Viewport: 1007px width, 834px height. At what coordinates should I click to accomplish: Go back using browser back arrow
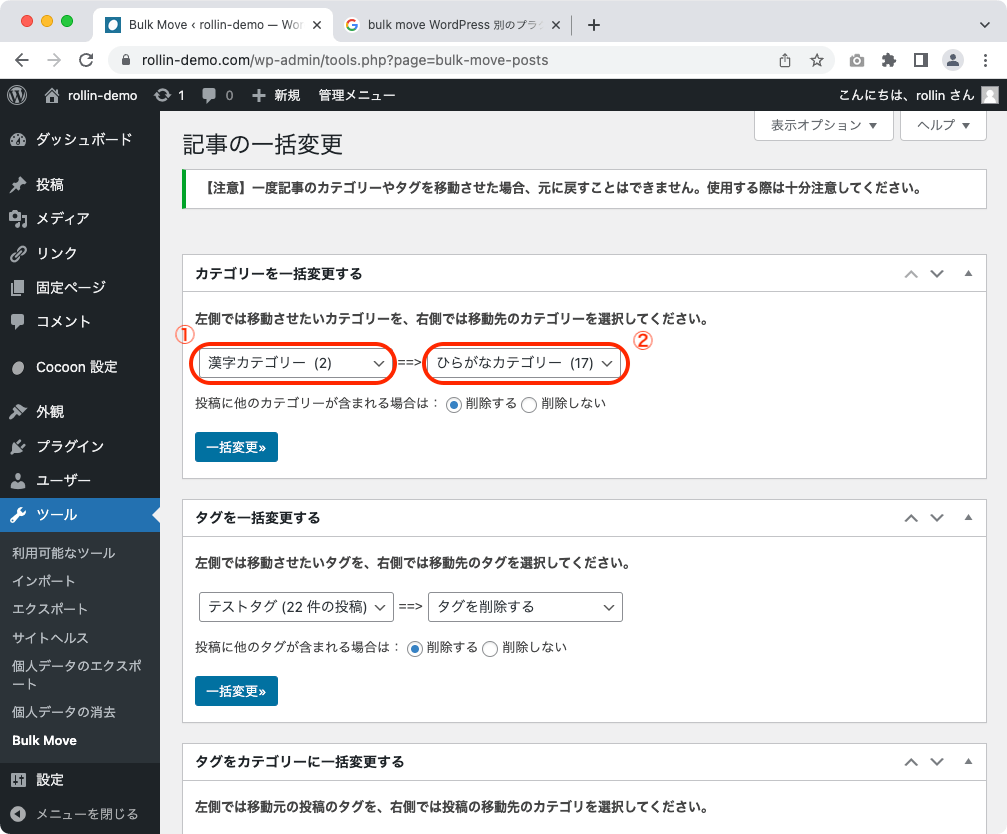22,60
